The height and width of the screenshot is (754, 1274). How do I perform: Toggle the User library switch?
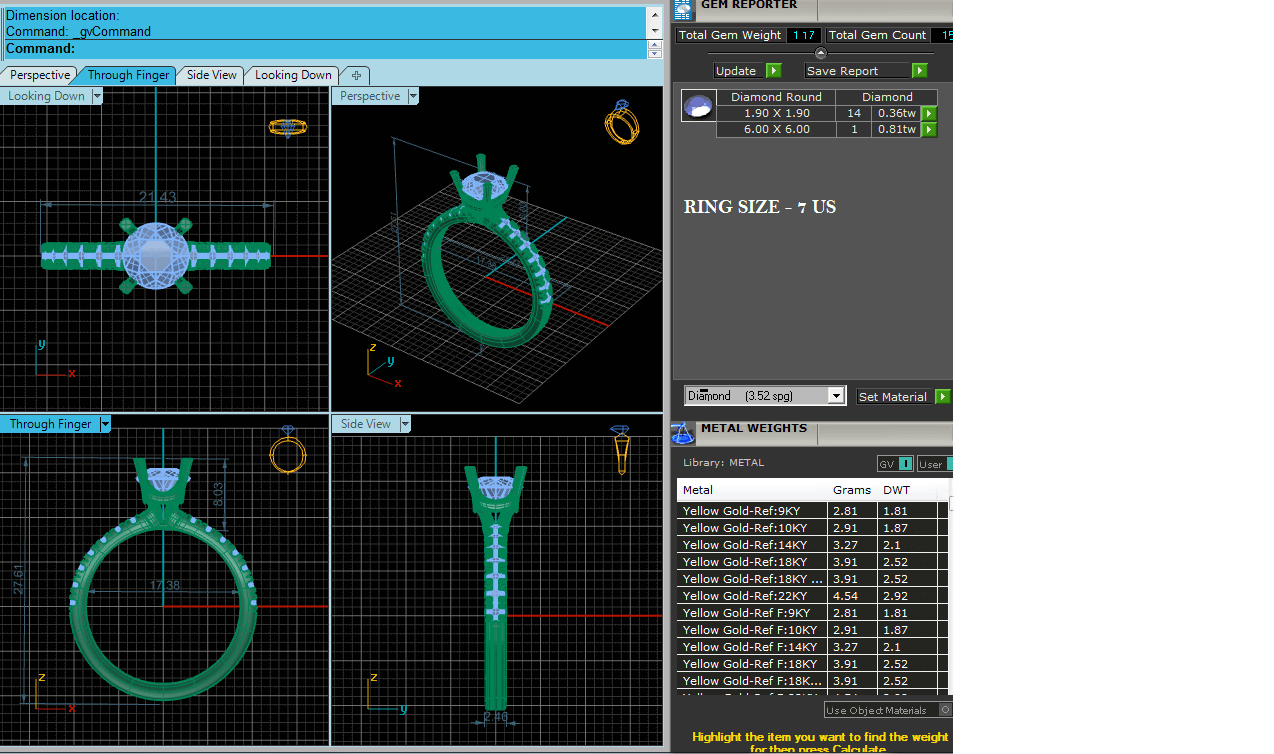click(949, 464)
